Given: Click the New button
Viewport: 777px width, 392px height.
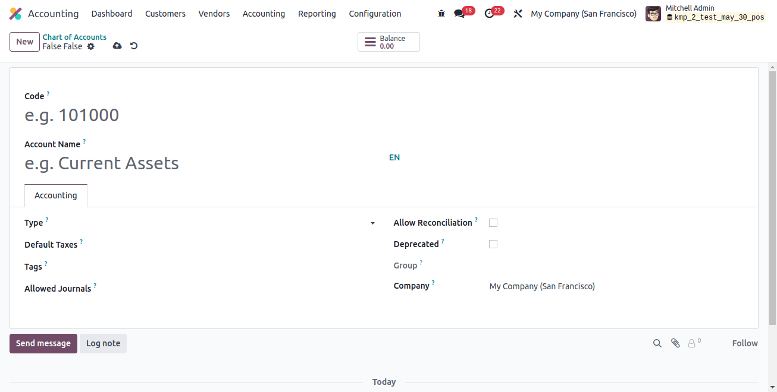Looking at the screenshot, I should click(24, 42).
